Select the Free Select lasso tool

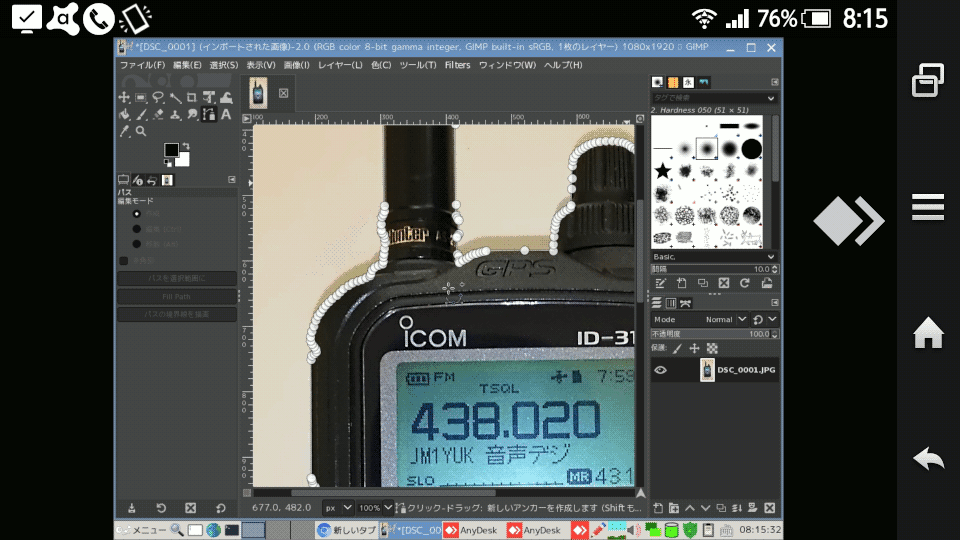tap(158, 97)
